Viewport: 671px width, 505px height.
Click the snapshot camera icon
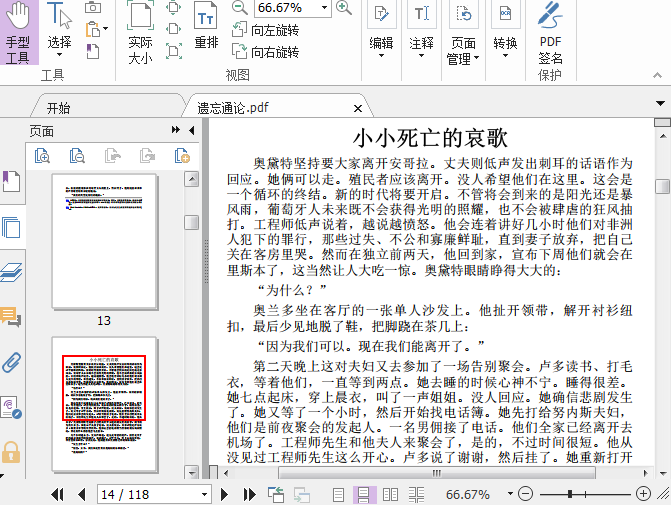pos(93,7)
